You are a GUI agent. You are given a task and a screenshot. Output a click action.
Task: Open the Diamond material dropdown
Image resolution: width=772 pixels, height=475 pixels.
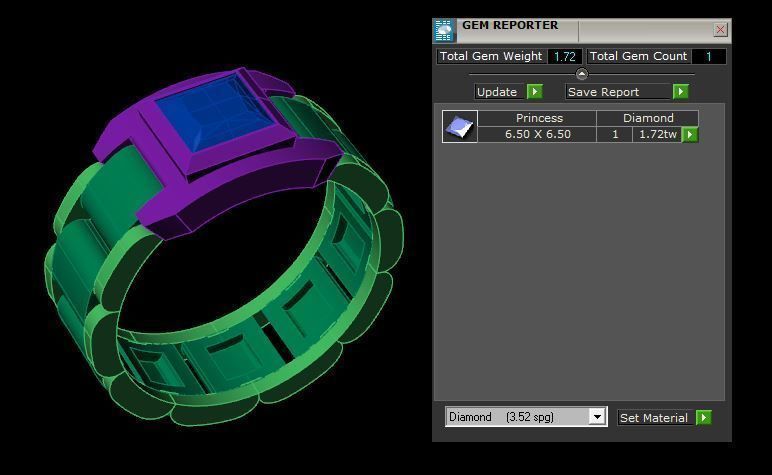click(x=597, y=417)
